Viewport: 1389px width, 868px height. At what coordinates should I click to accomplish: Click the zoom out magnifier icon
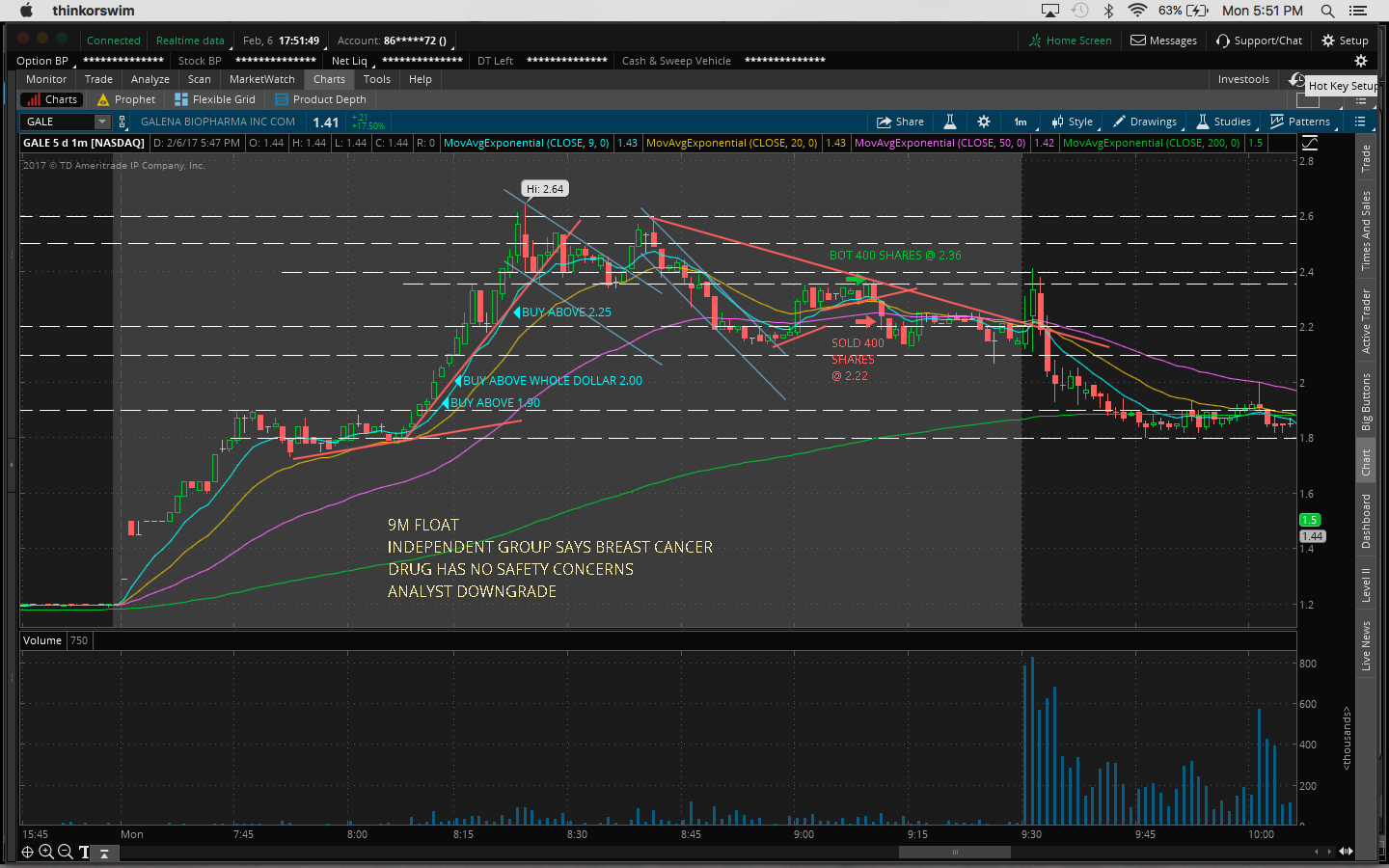pos(65,852)
